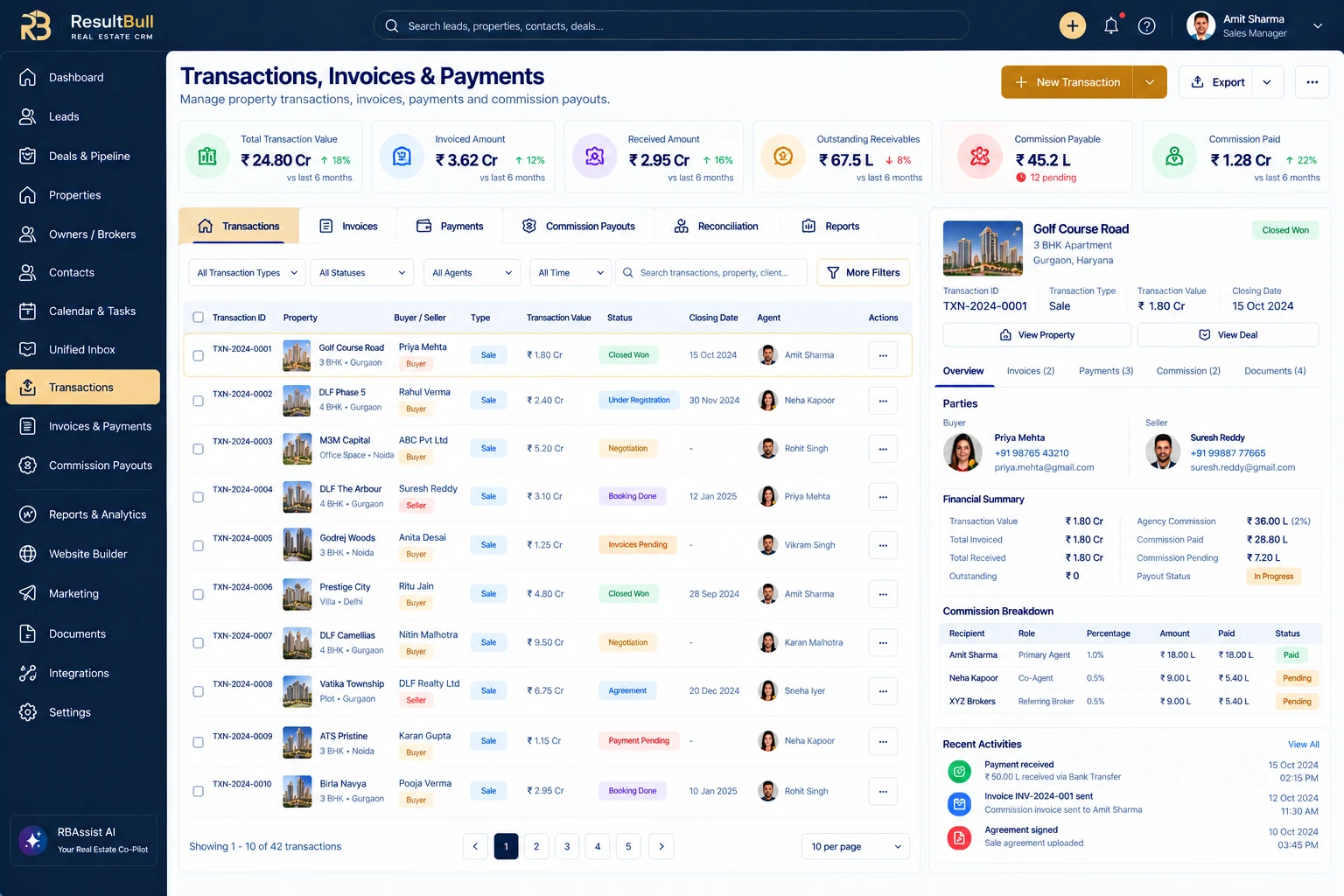Tick the checkbox for TXN-2024-0009
This screenshot has height=896, width=1344.
tap(198, 742)
